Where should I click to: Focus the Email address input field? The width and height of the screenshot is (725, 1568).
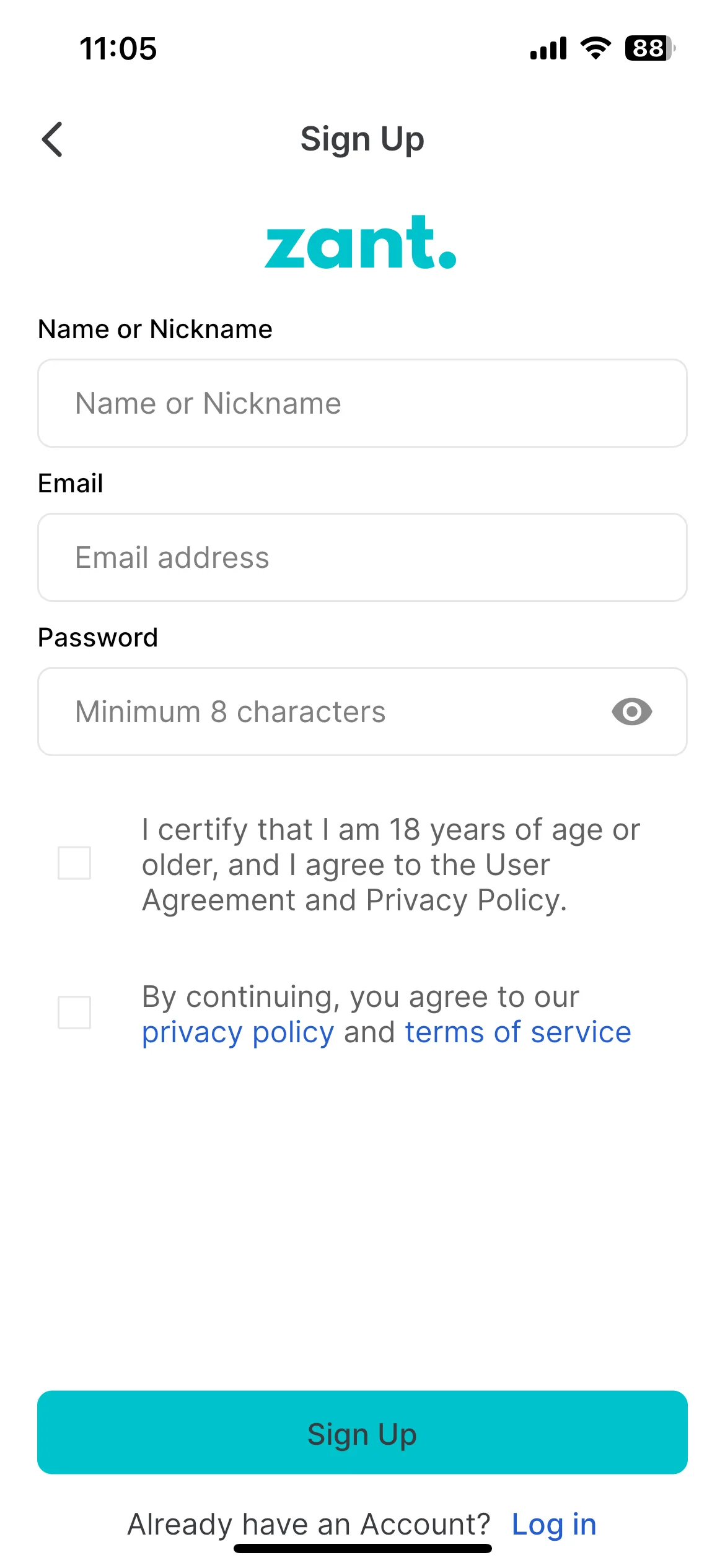pyautogui.click(x=362, y=557)
